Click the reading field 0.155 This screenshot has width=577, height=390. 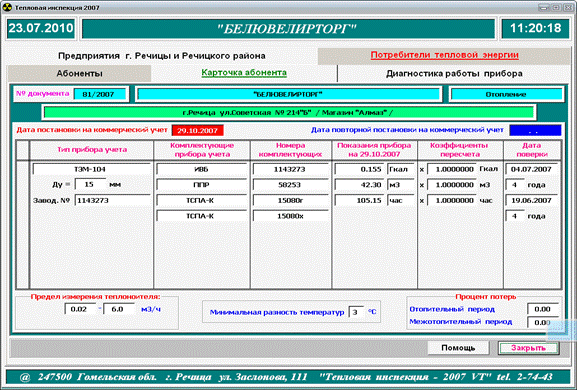click(360, 169)
